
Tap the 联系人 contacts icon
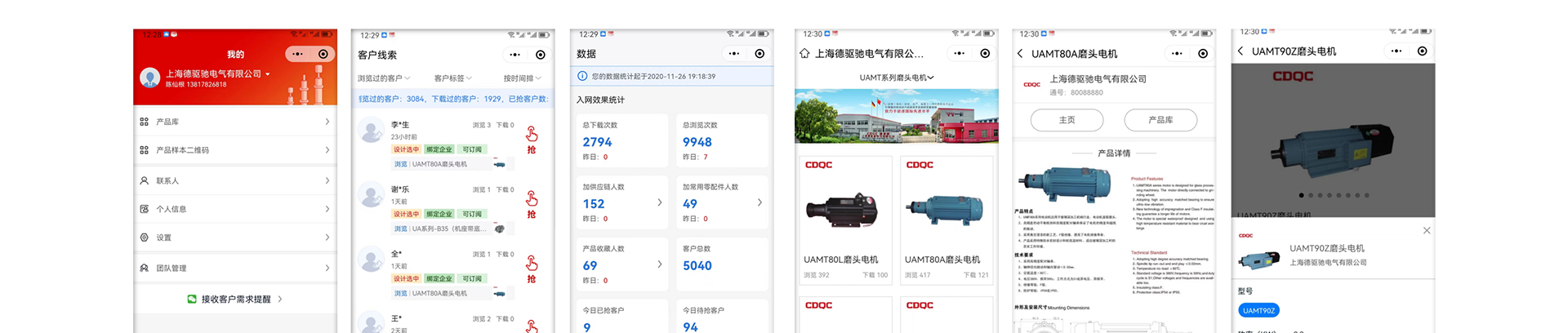pyautogui.click(x=145, y=180)
